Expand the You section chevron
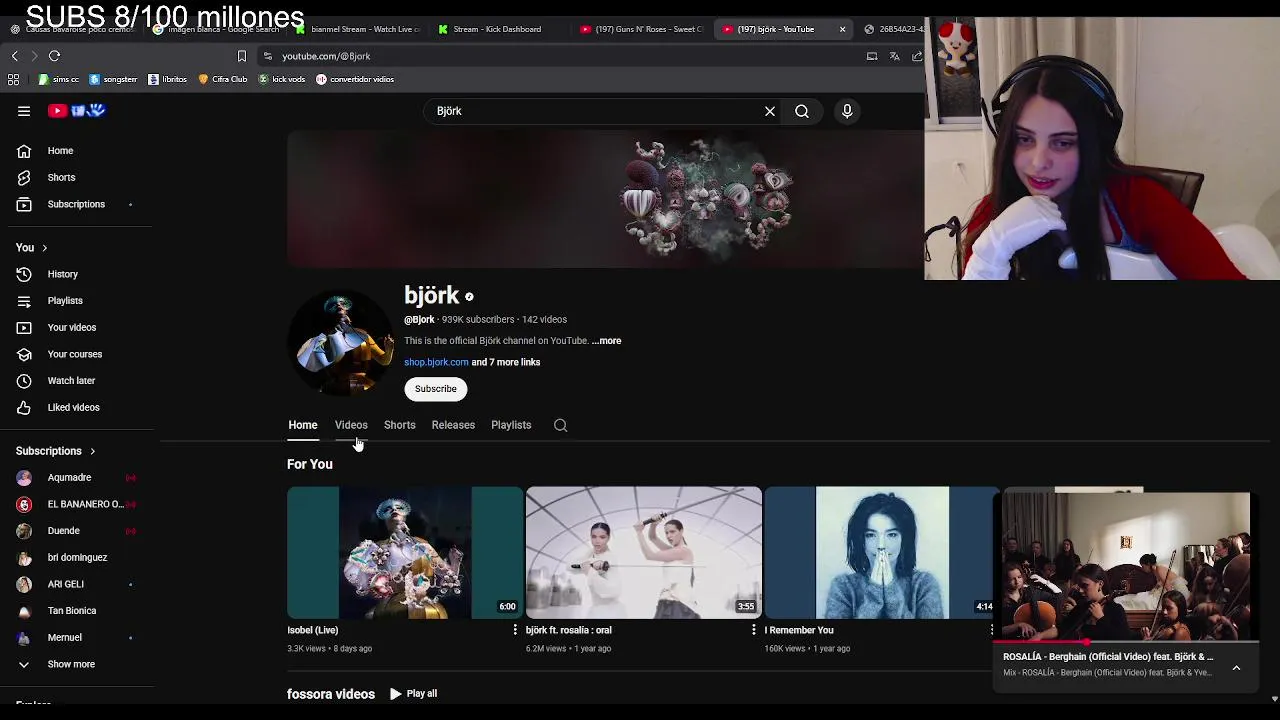The height and width of the screenshot is (720, 1280). point(44,248)
